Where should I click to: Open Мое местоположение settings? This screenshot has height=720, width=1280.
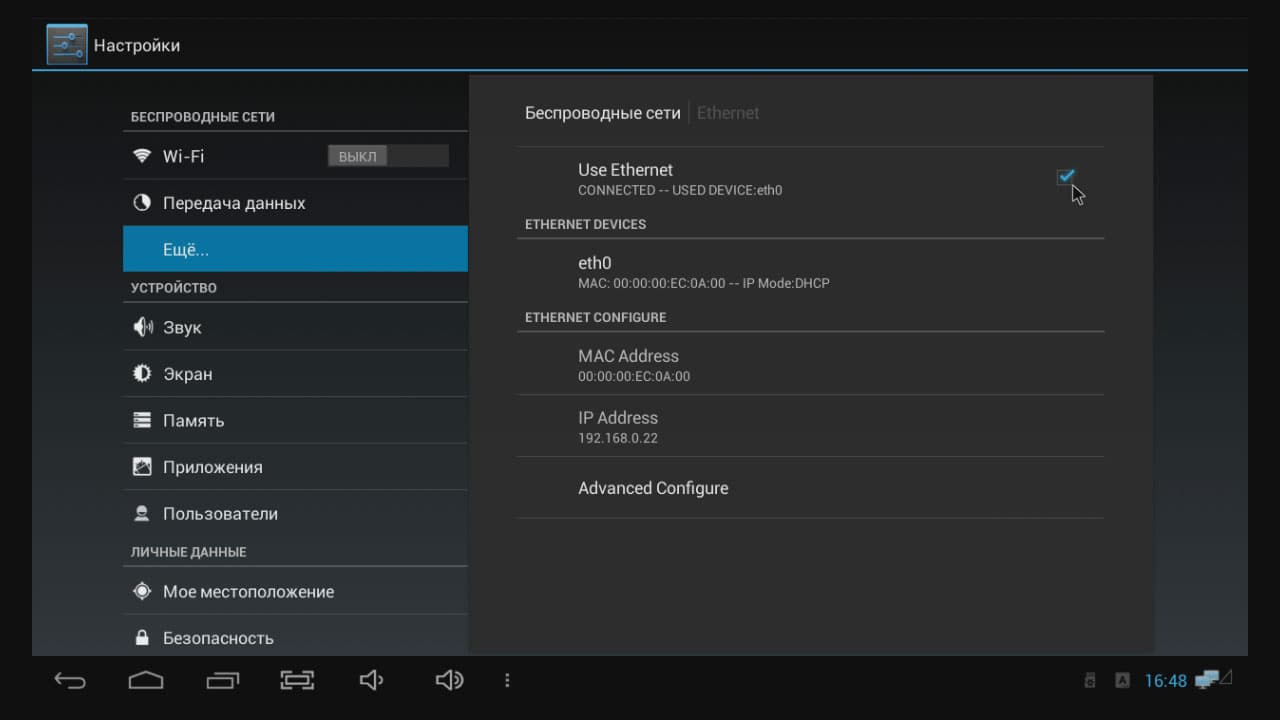coord(295,591)
